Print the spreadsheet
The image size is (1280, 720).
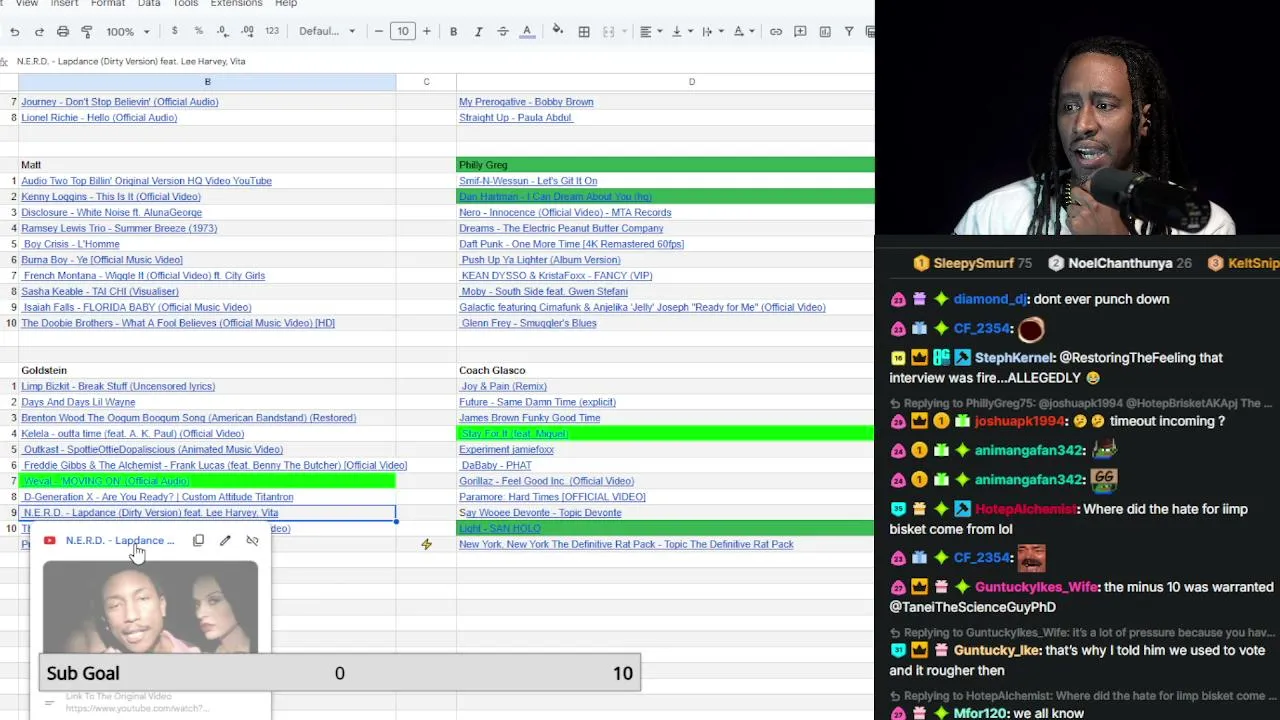click(x=63, y=32)
